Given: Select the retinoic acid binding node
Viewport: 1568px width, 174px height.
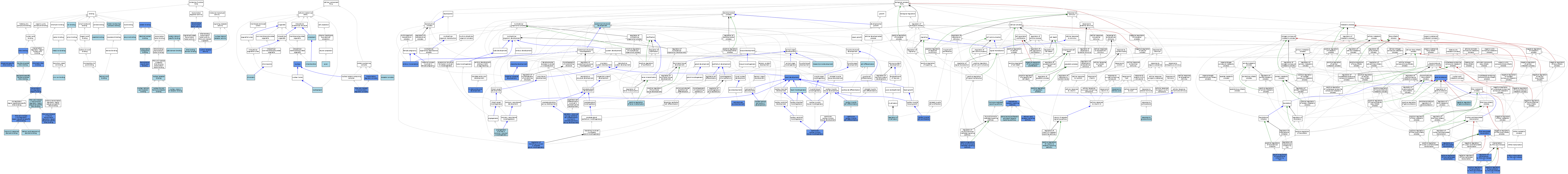Looking at the screenshot, I should tap(104, 77).
